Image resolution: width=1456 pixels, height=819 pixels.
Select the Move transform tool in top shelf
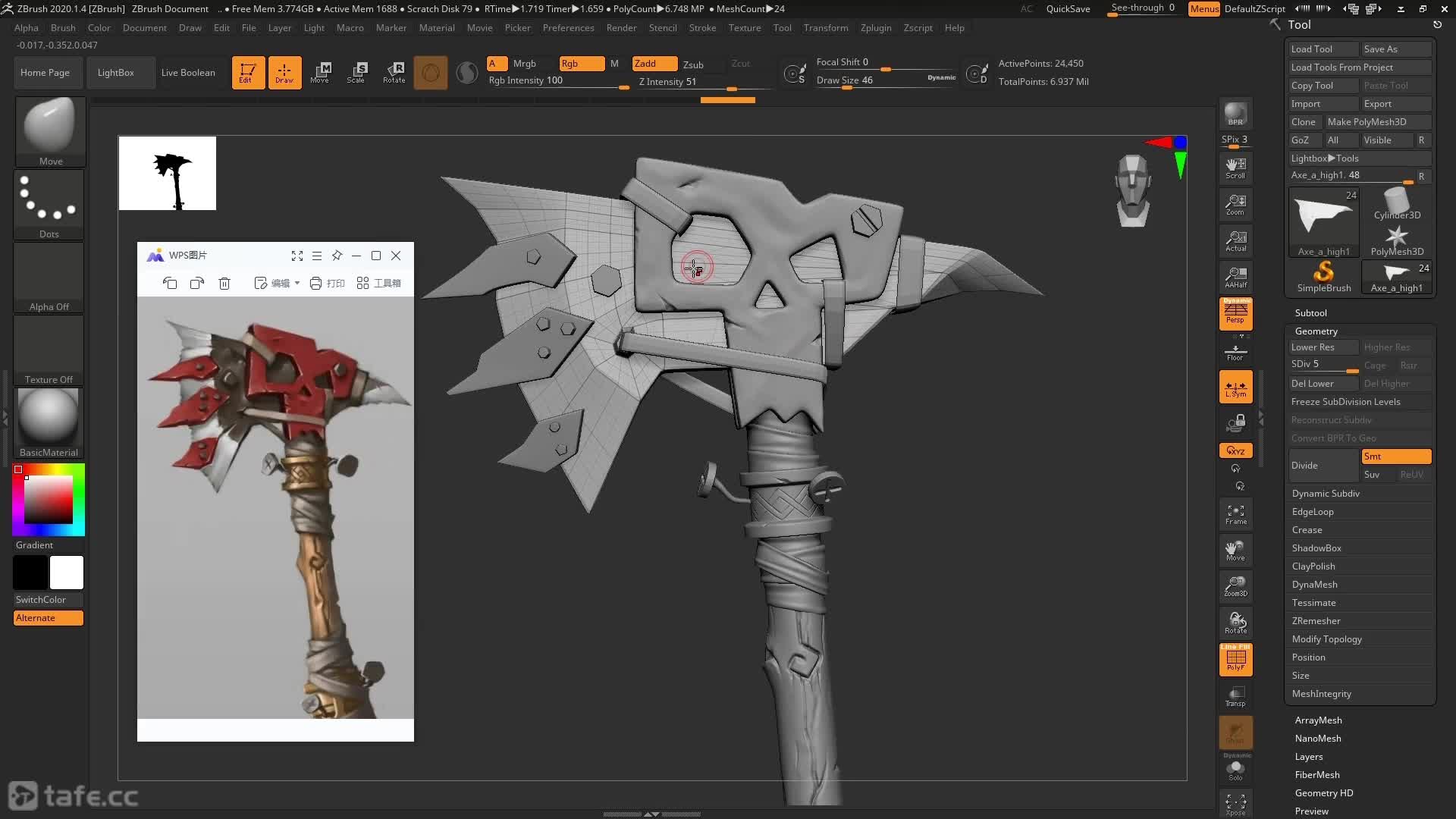click(320, 73)
